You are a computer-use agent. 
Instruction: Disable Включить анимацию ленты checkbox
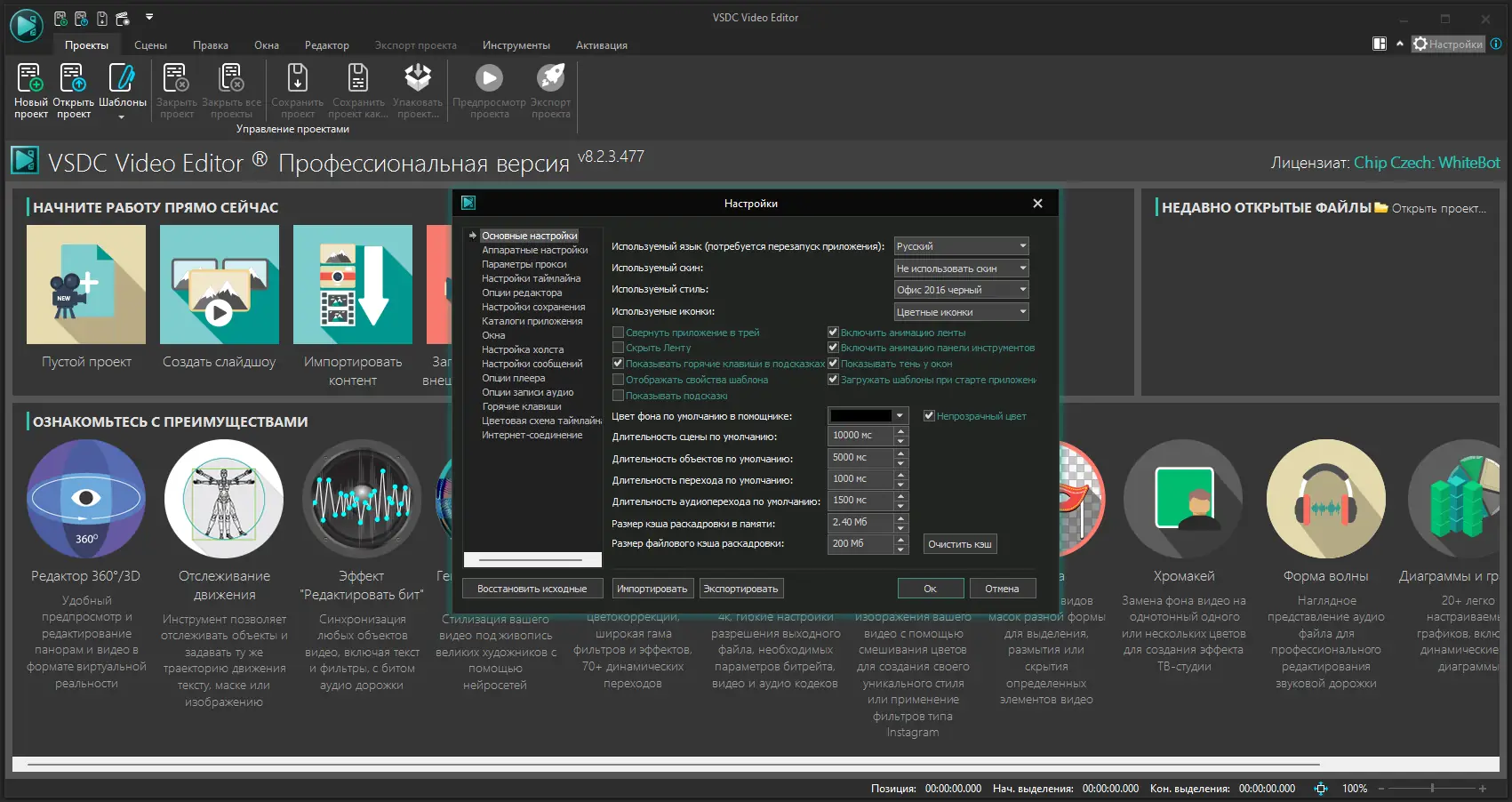(833, 333)
